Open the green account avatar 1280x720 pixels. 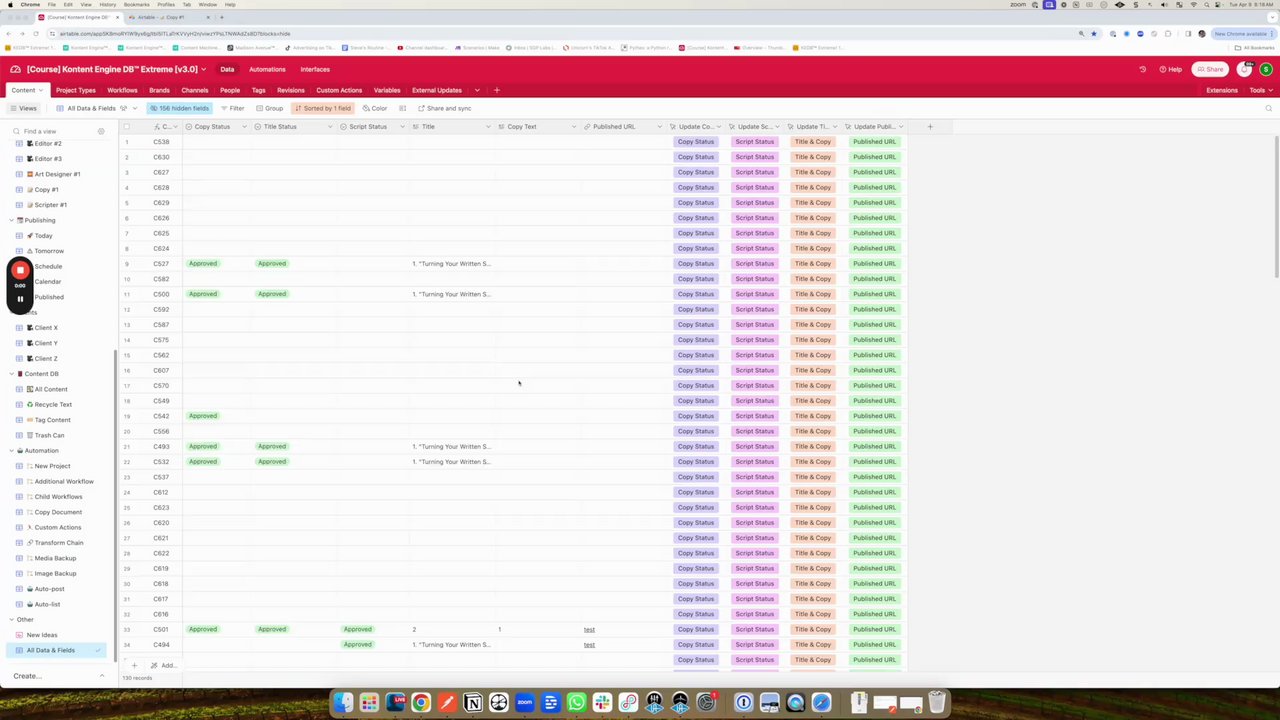click(1266, 69)
